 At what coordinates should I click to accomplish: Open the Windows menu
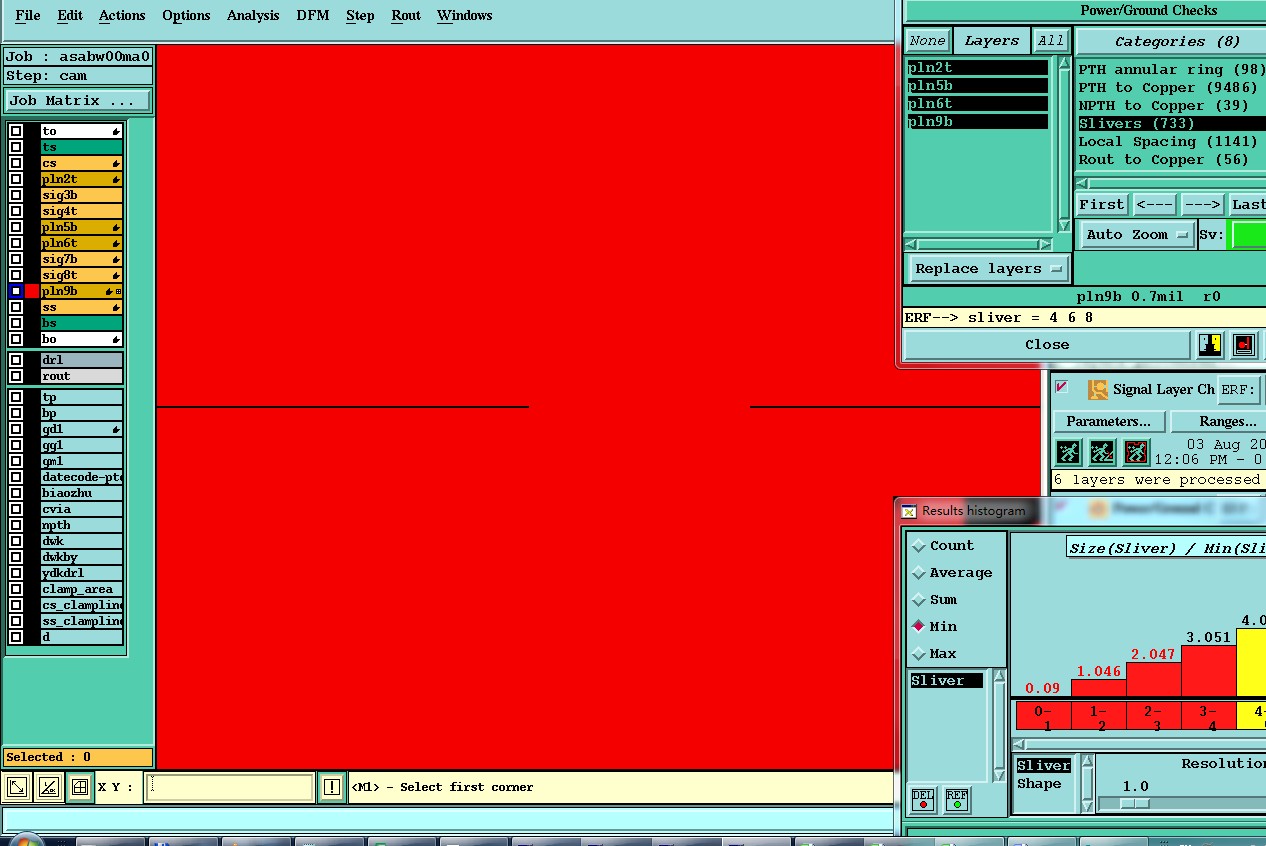click(x=465, y=16)
